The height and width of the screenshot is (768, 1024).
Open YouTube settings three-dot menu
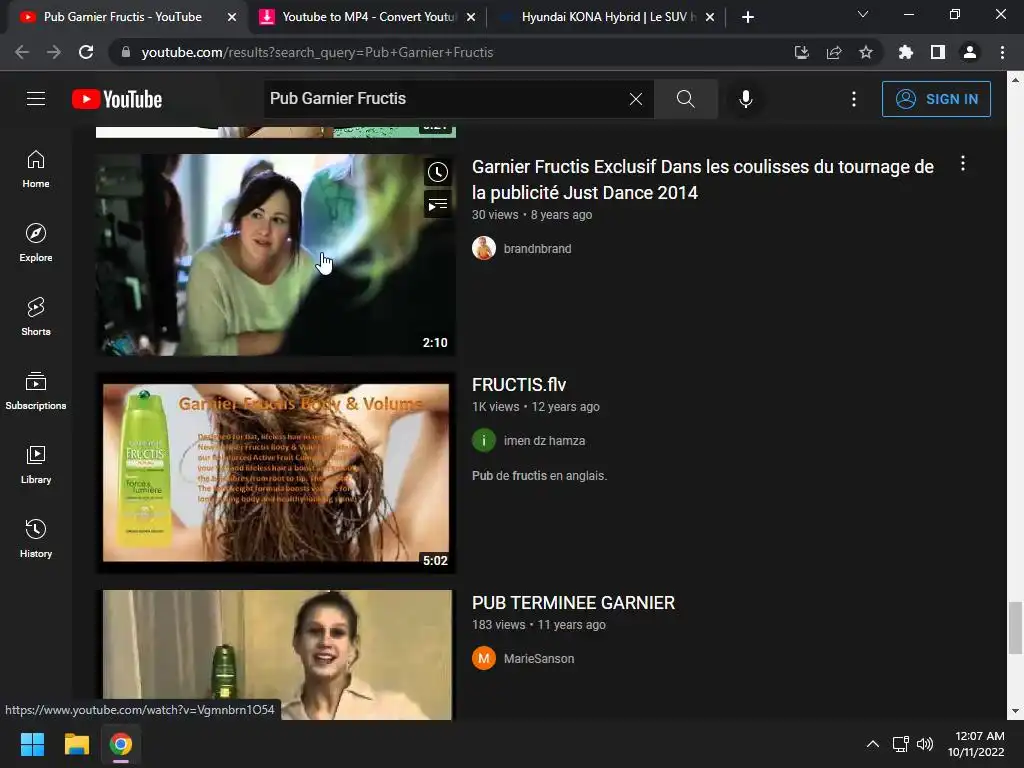tap(854, 99)
